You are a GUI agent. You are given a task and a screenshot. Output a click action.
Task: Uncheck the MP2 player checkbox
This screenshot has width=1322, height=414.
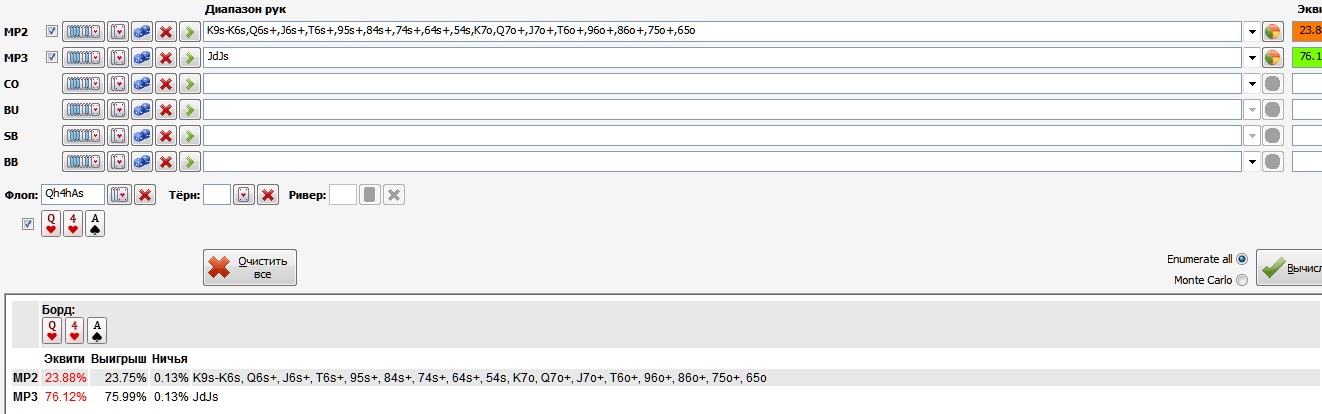[52, 32]
